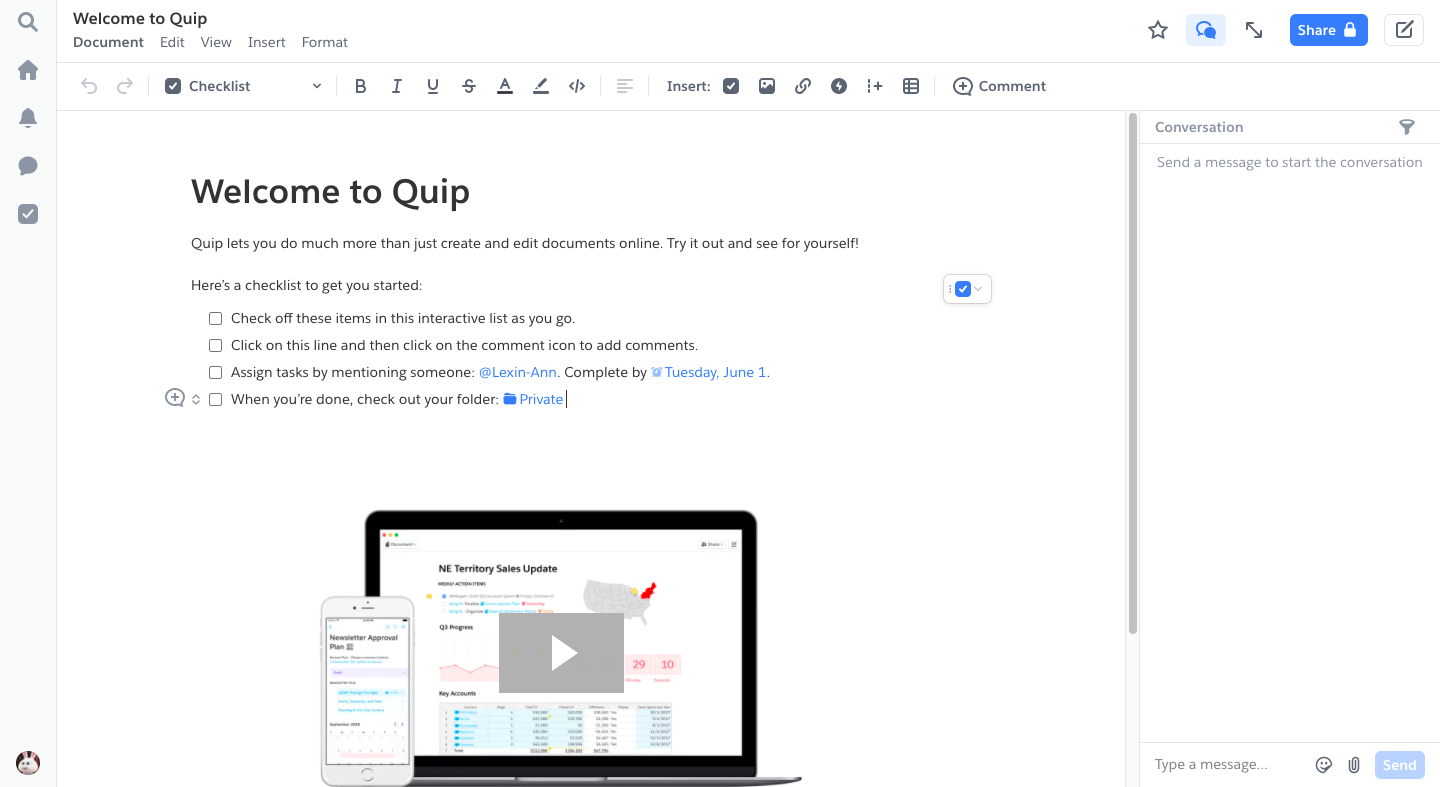Choose text color with the A swatch
The image size is (1440, 787).
click(505, 86)
